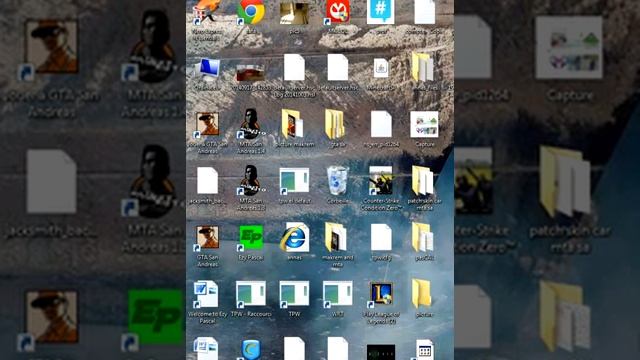Screen dimensions: 640x360
Task: Open the black icon in bottom row
Action: coord(381,352)
